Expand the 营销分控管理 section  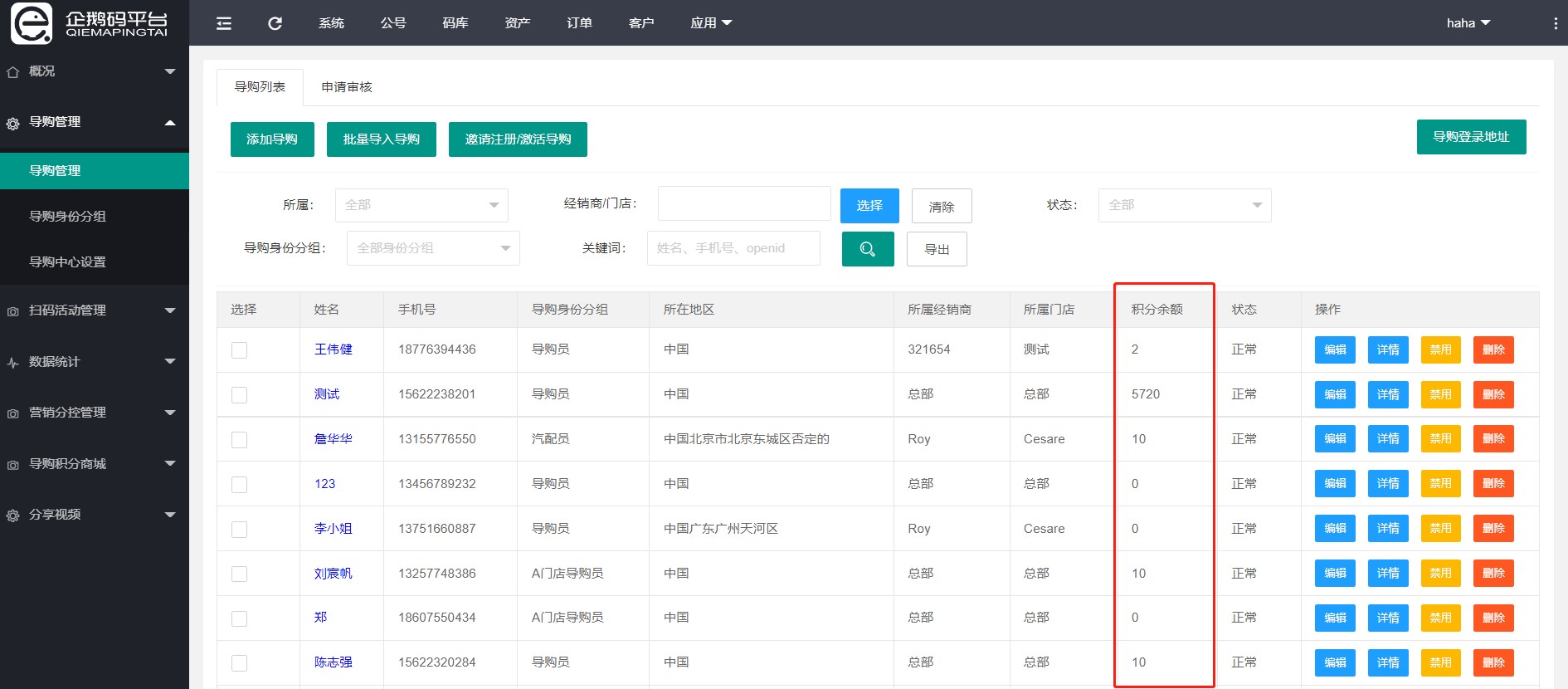click(x=170, y=413)
